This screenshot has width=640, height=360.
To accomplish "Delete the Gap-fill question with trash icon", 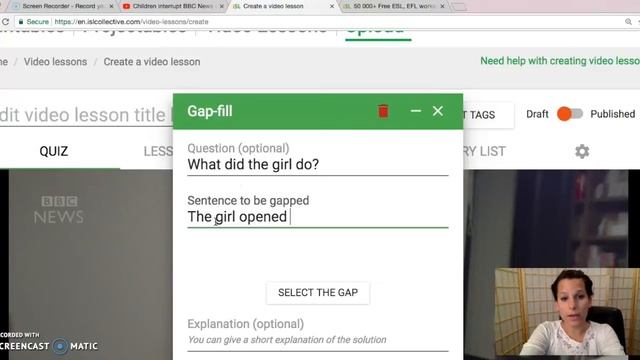I will tap(383, 111).
